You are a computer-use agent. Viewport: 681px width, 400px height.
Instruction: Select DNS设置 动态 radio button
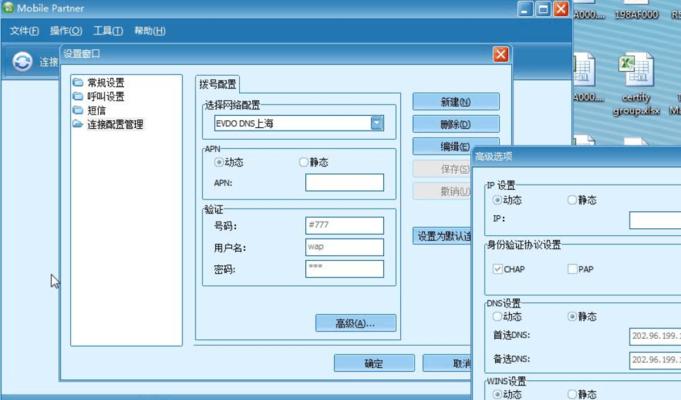(497, 317)
